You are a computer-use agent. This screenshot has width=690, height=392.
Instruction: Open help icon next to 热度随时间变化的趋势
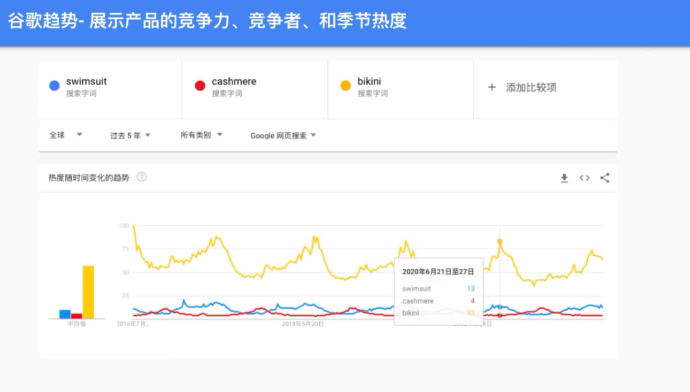point(141,177)
